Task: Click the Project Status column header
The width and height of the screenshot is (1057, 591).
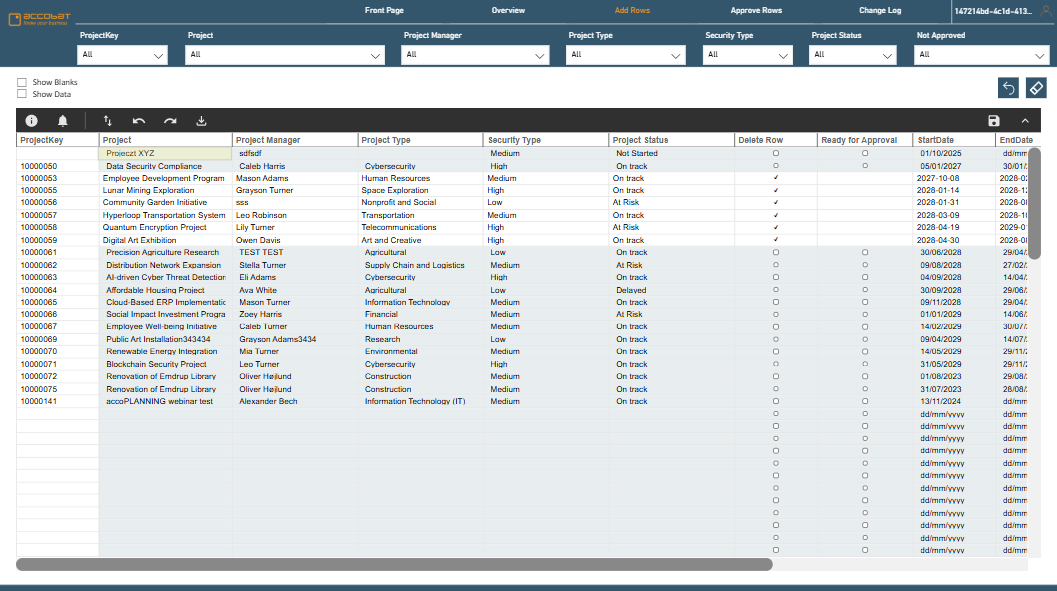Action: coord(671,140)
